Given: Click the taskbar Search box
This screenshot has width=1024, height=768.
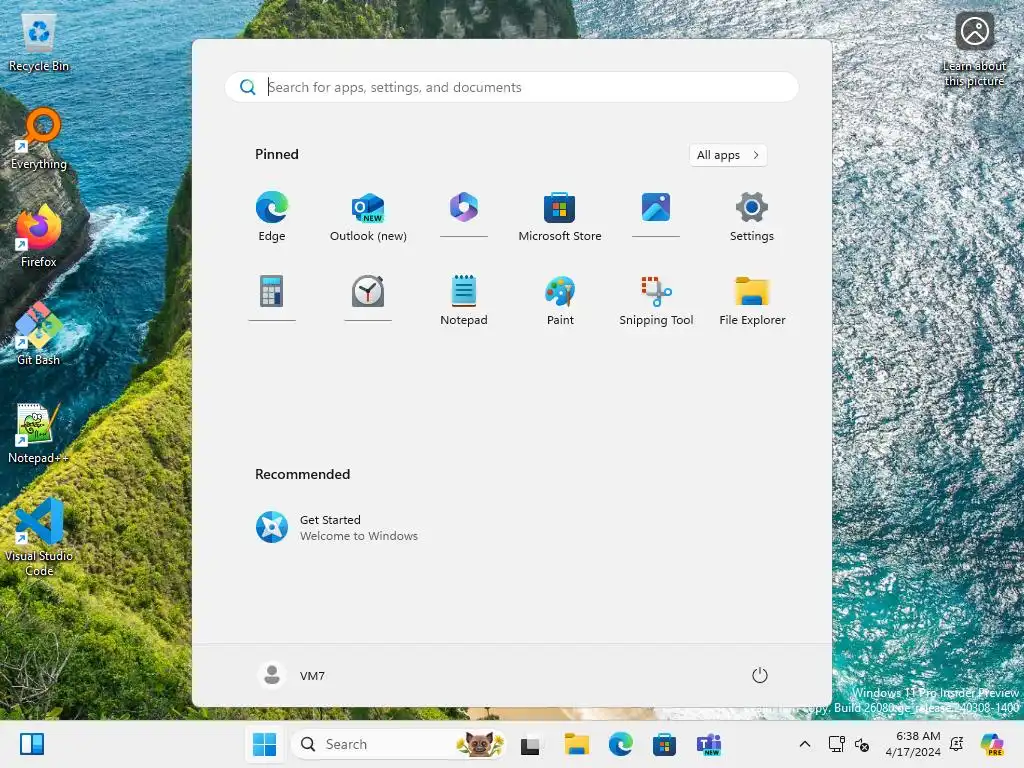Looking at the screenshot, I should (x=398, y=744).
